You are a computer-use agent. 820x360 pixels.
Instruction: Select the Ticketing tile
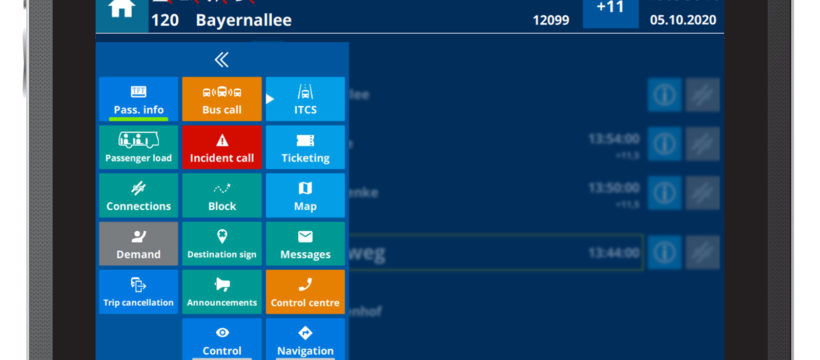point(305,147)
